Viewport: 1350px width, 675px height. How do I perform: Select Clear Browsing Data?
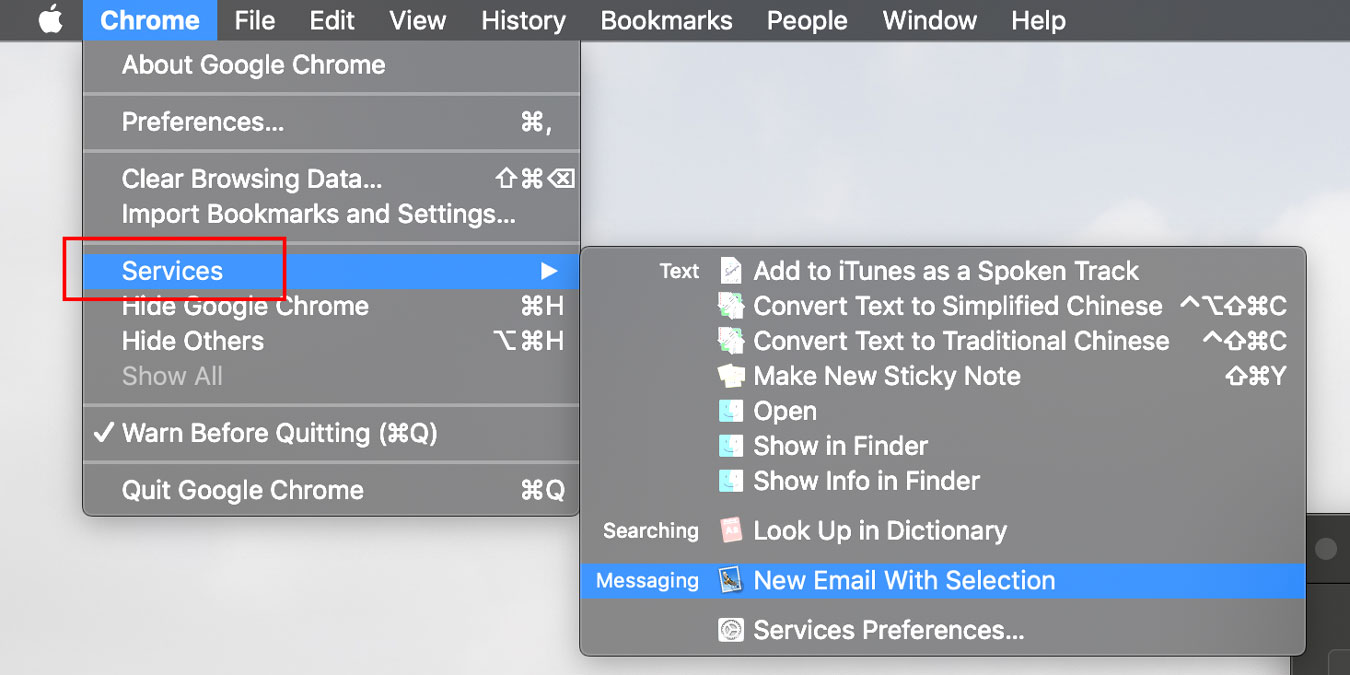coord(250,178)
